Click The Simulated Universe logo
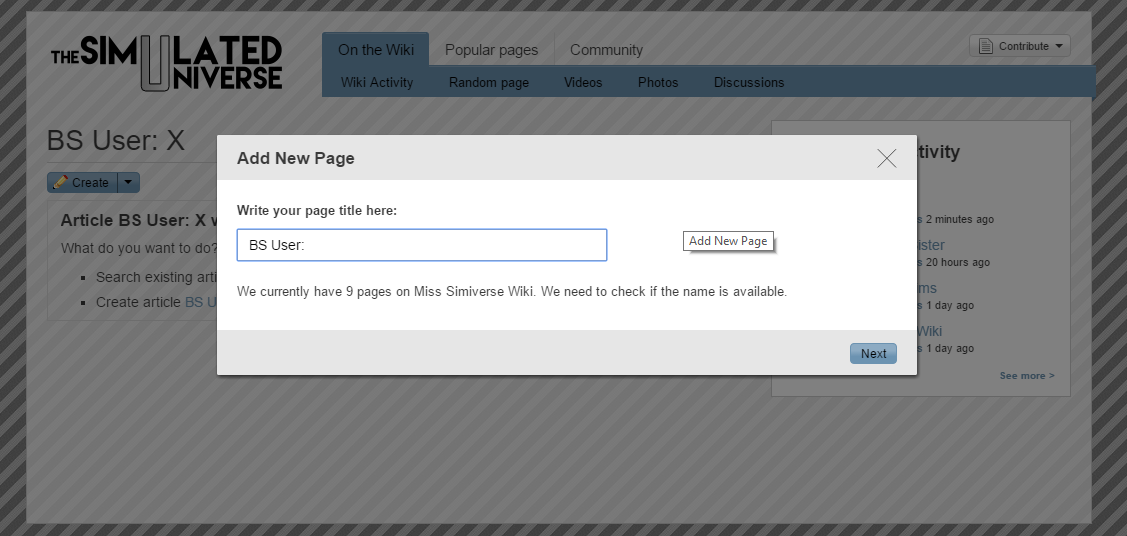The width and height of the screenshot is (1127, 536). click(167, 63)
